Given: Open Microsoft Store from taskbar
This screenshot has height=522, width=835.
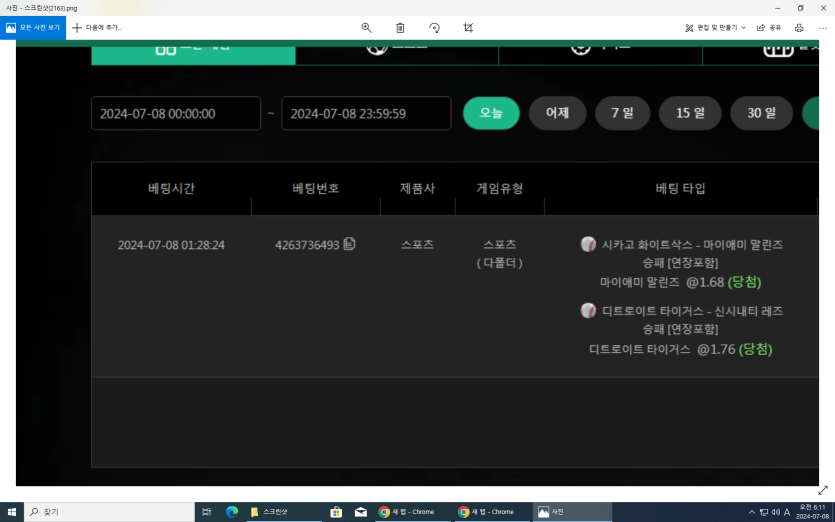Looking at the screenshot, I should coord(336,512).
